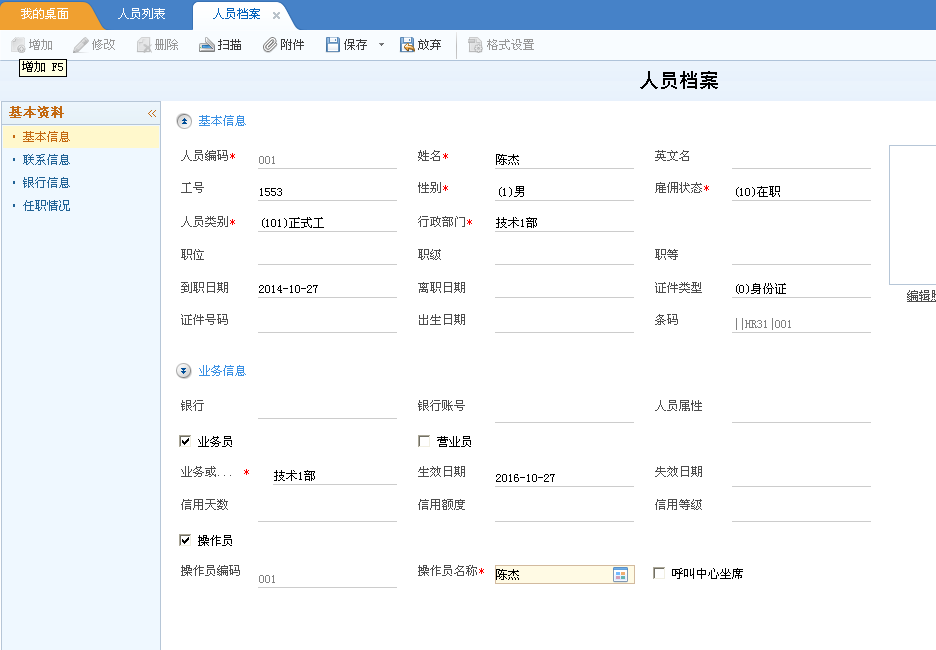
Task: Collapse the 基本信息 section expander
Action: (x=184, y=121)
